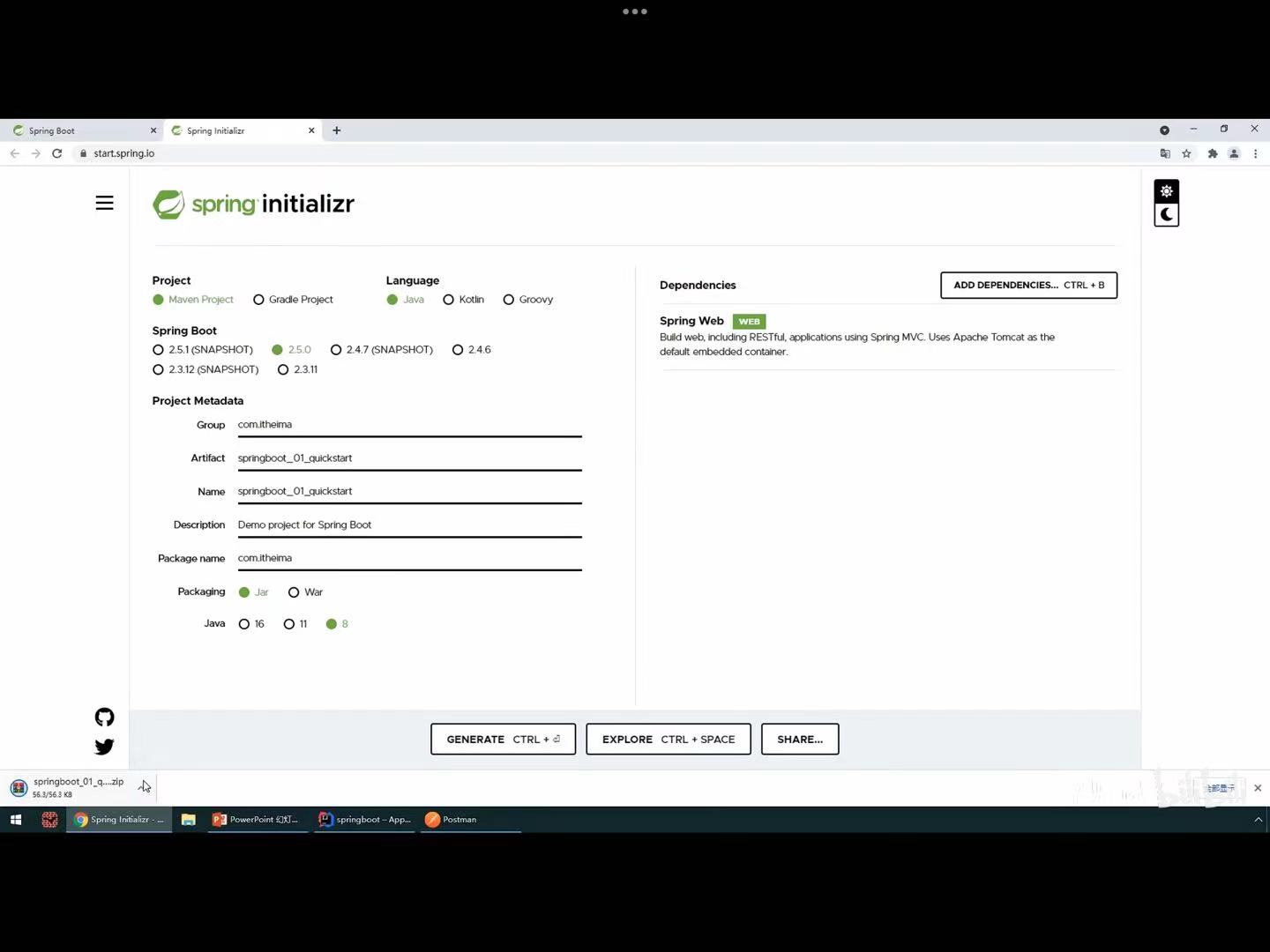The height and width of the screenshot is (952, 1270).
Task: Reload the start.spring.io page
Action: [x=56, y=153]
